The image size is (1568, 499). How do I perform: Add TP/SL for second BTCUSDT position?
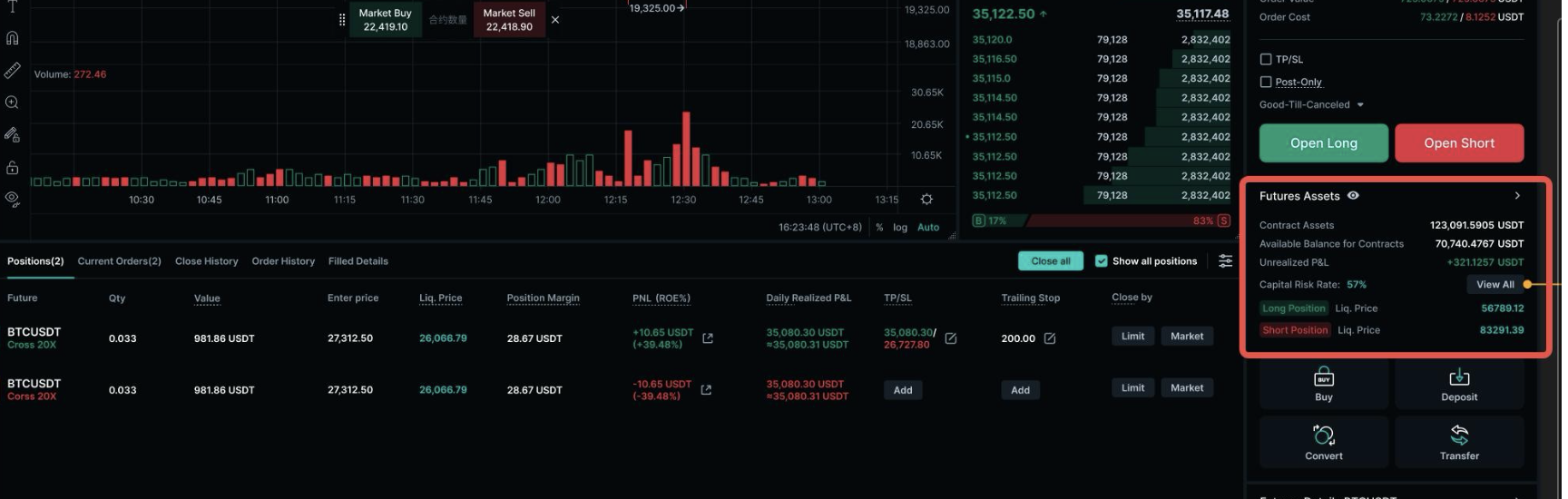[x=903, y=390]
